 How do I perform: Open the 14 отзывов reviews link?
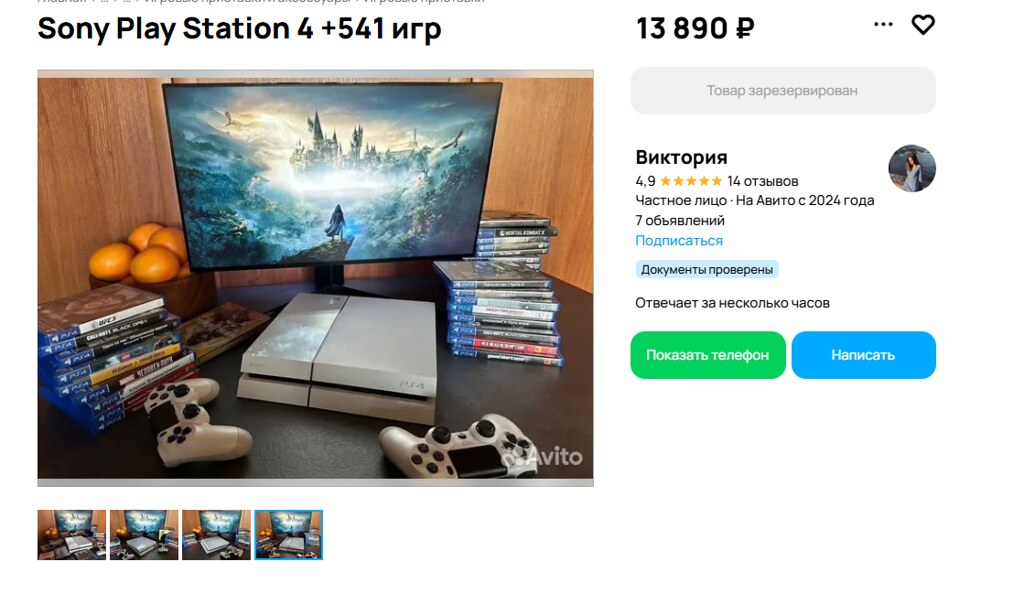pyautogui.click(x=763, y=181)
